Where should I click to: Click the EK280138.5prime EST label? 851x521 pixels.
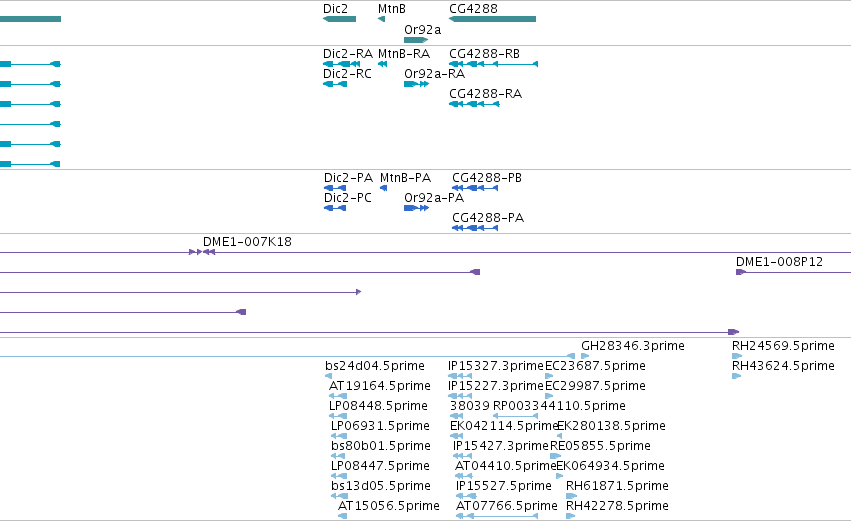click(x=612, y=427)
